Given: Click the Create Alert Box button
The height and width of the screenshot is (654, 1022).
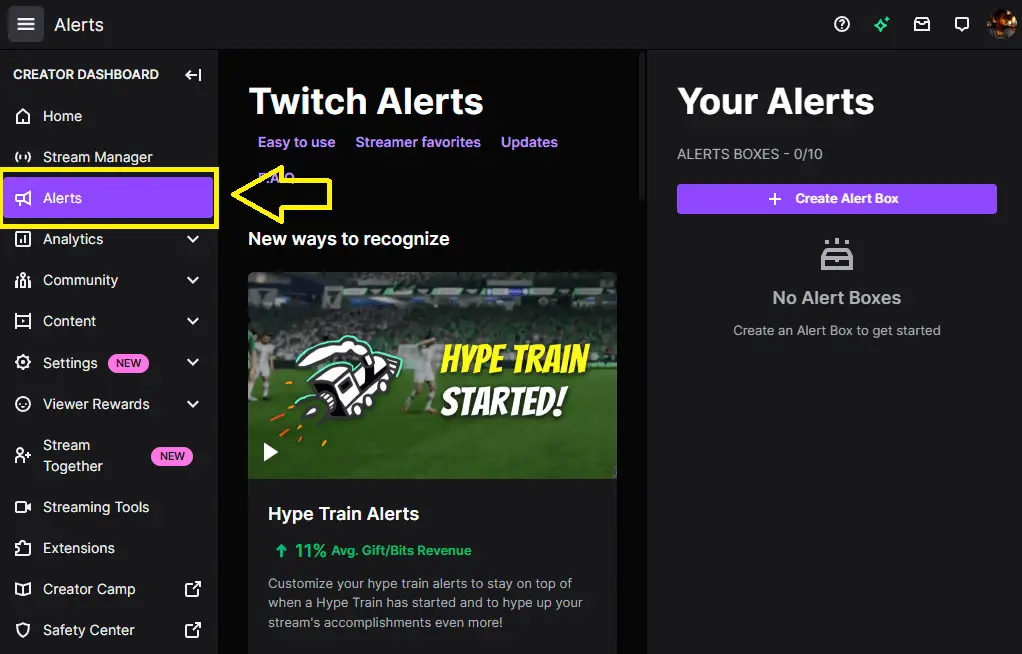Looking at the screenshot, I should [836, 199].
